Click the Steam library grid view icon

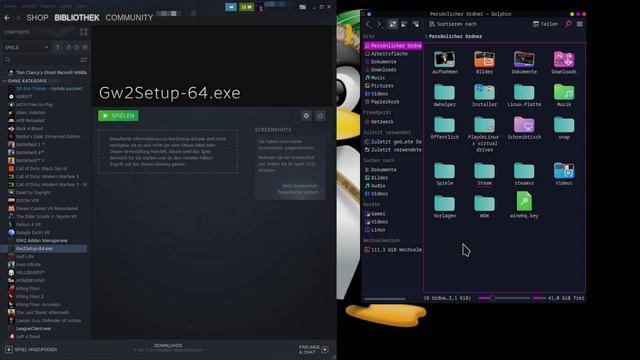click(x=84, y=32)
